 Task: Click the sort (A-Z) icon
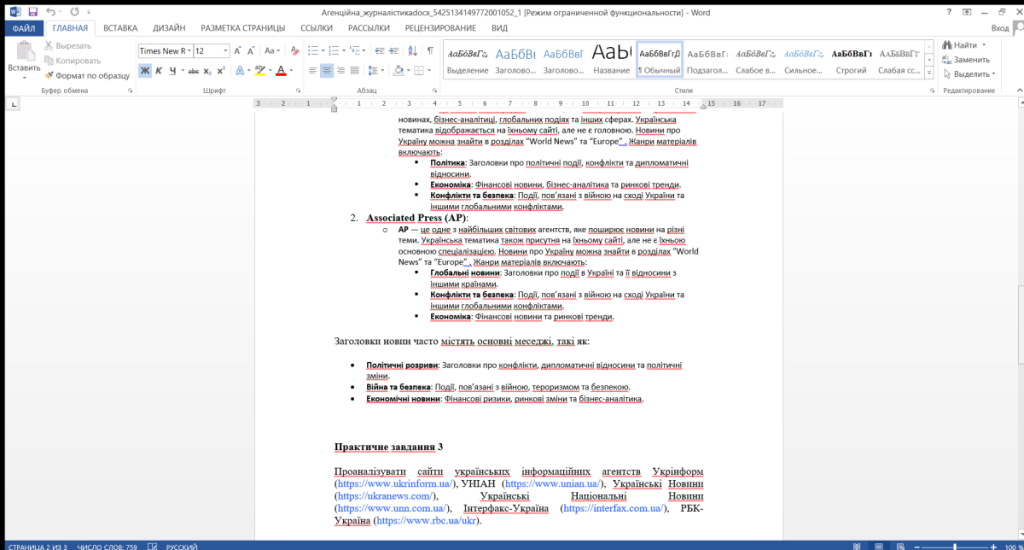coord(413,51)
